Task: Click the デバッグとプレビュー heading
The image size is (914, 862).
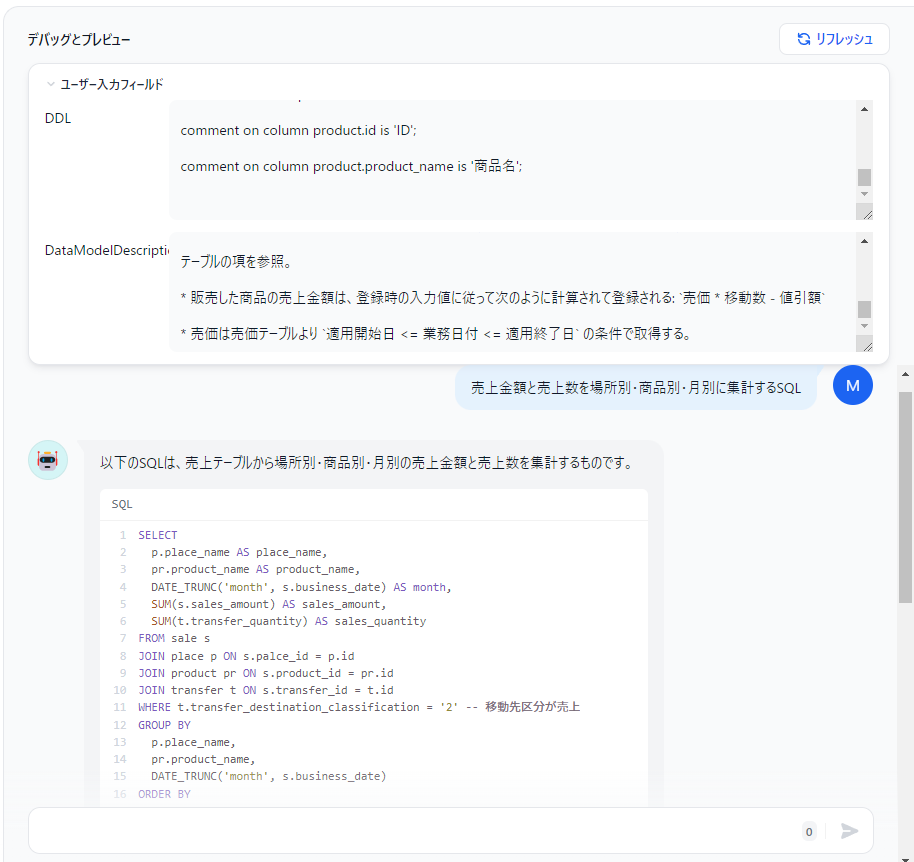Action: pos(79,40)
